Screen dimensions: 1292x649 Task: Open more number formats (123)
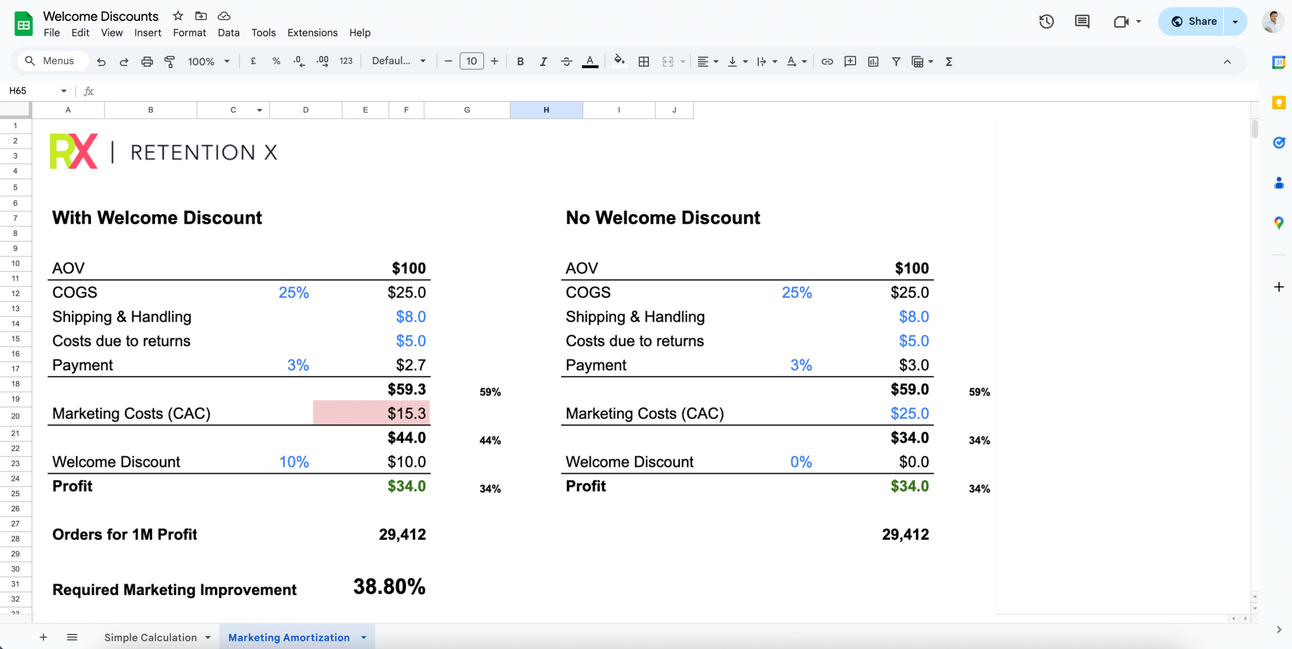(x=346, y=61)
